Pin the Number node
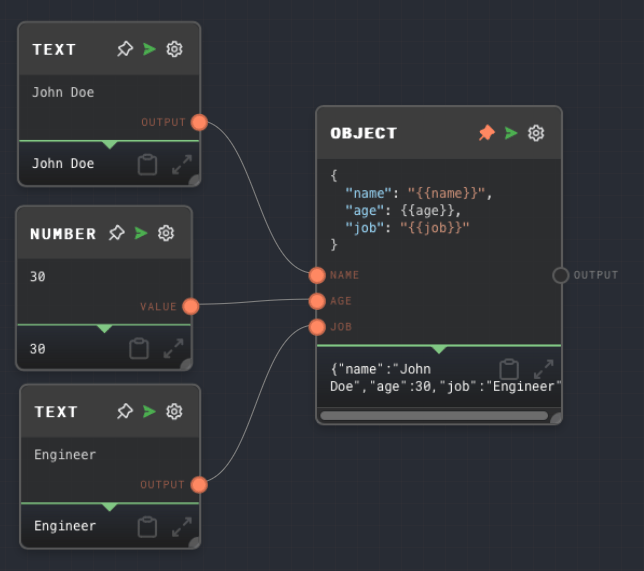The width and height of the screenshot is (644, 571). pyautogui.click(x=117, y=233)
